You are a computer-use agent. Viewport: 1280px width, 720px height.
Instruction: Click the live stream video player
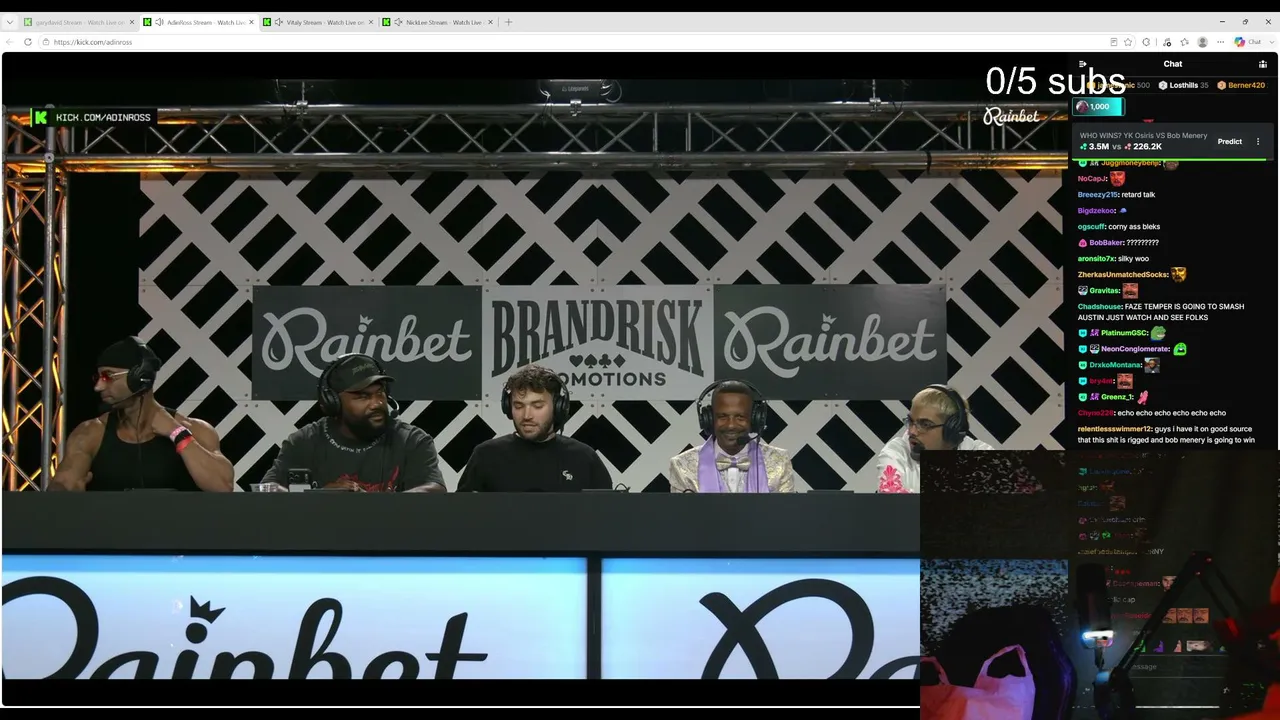(534, 379)
